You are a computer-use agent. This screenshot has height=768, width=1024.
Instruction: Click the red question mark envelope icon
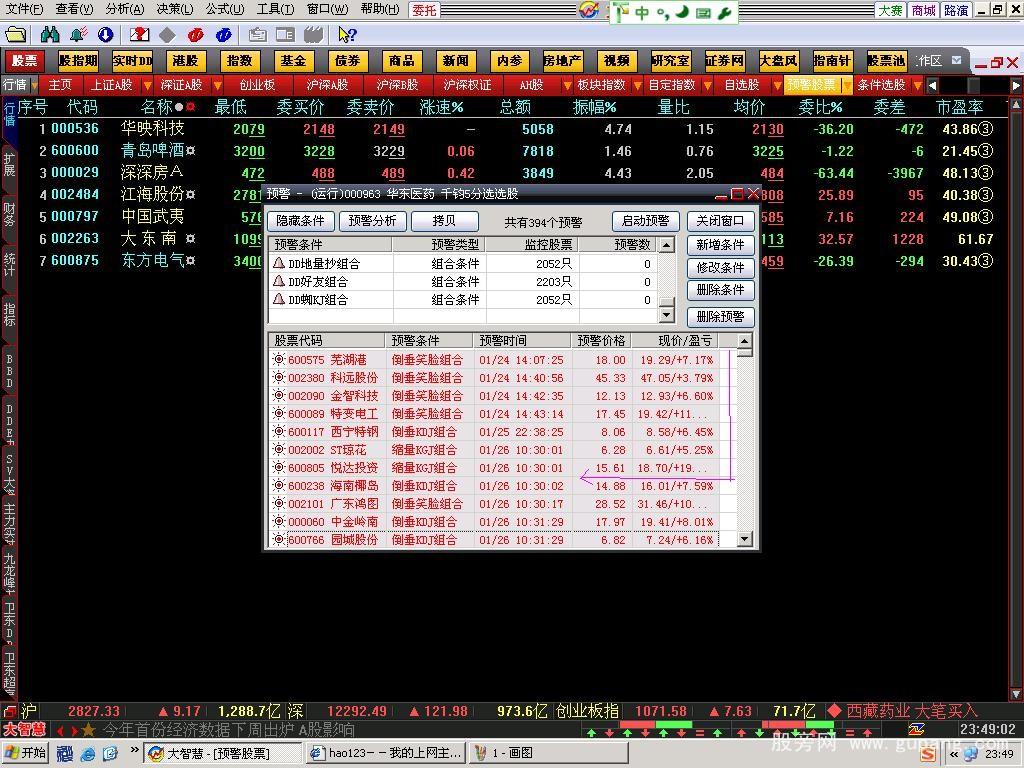tap(139, 35)
